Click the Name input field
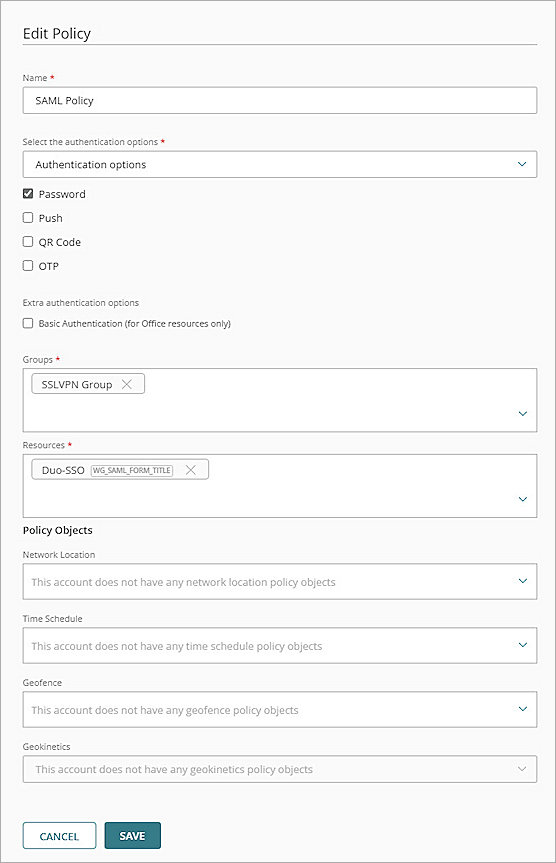556x863 pixels. coord(280,101)
